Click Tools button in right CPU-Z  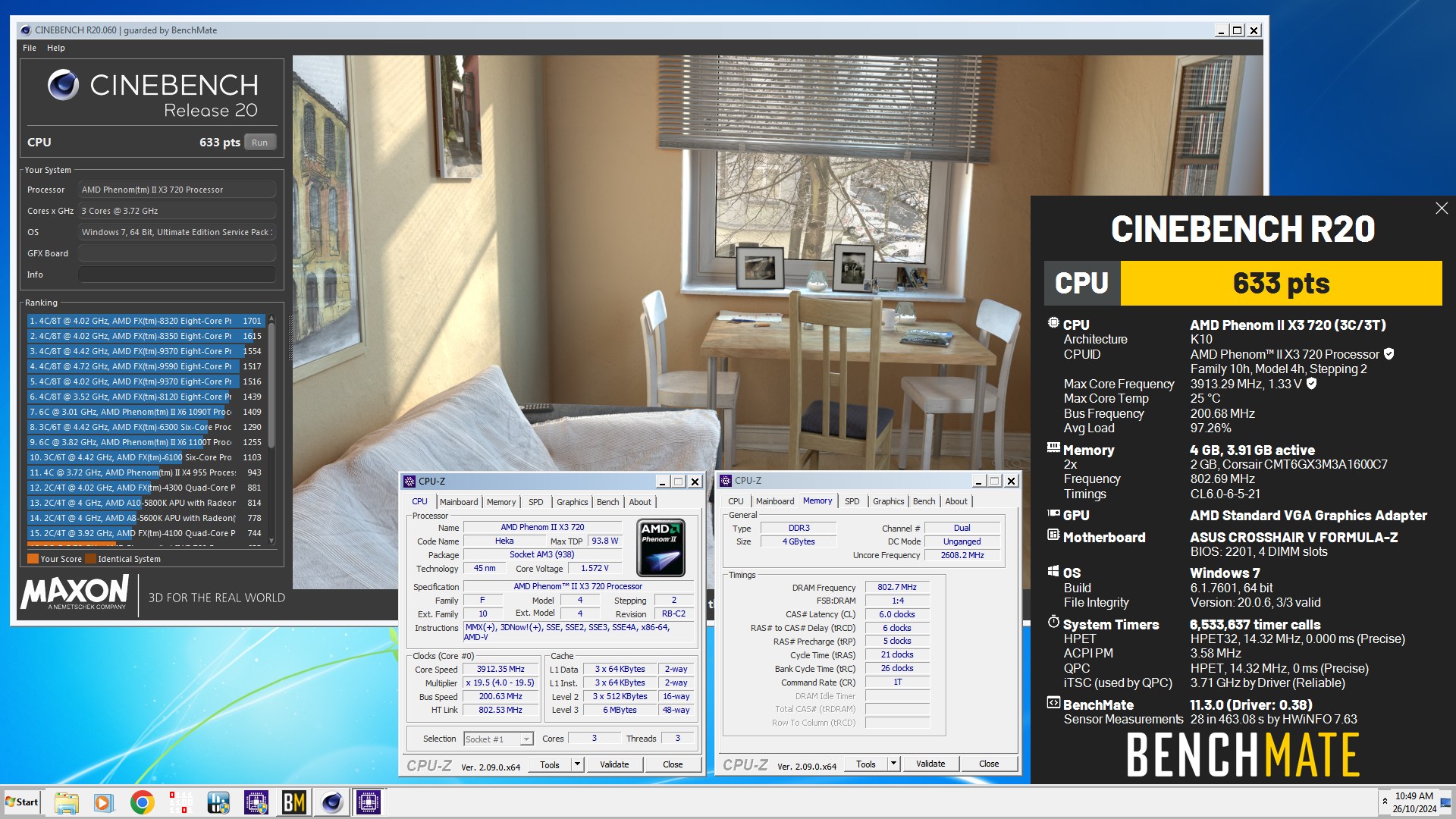pyautogui.click(x=866, y=764)
